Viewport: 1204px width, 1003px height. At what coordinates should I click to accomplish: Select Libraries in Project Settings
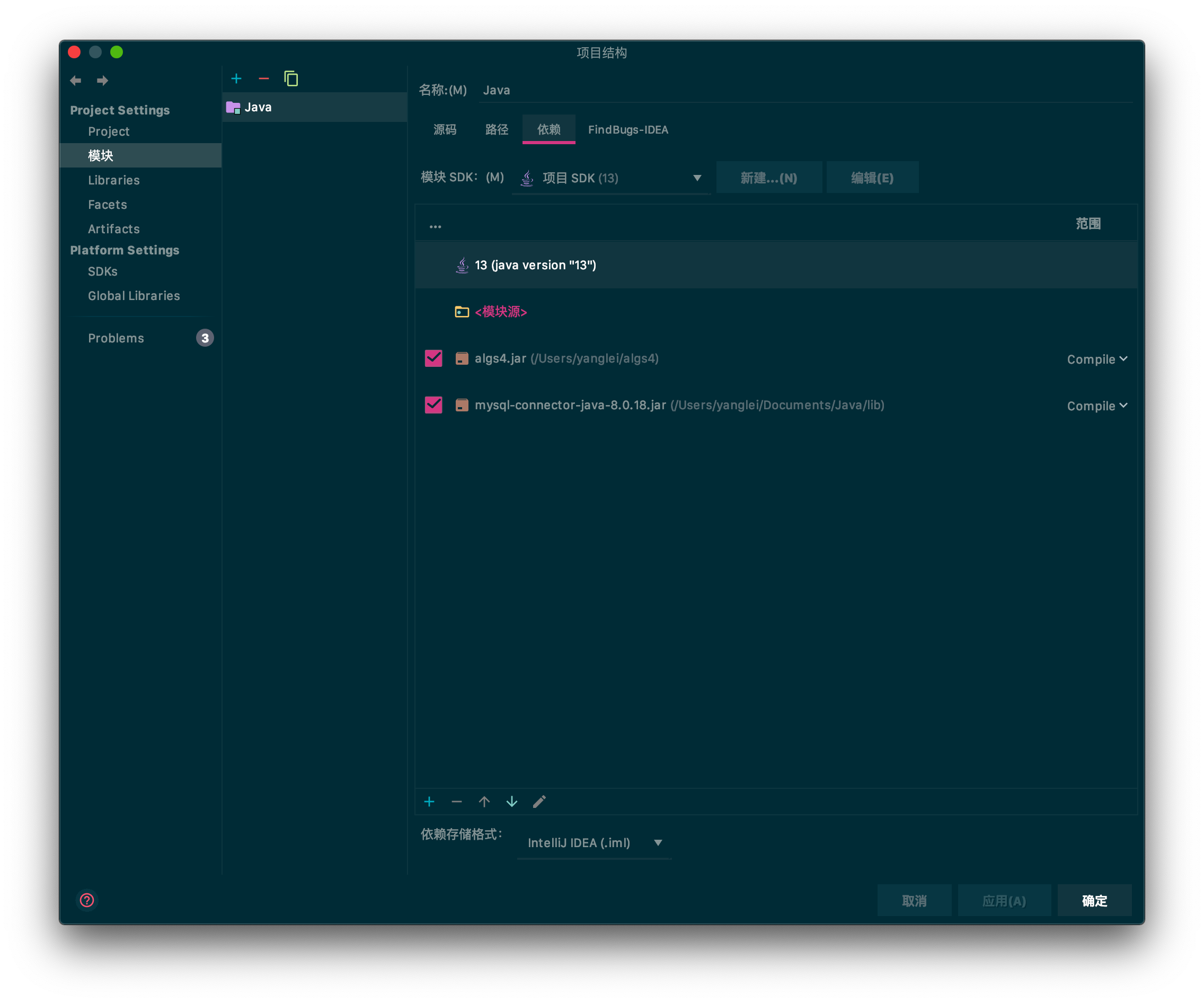click(113, 180)
